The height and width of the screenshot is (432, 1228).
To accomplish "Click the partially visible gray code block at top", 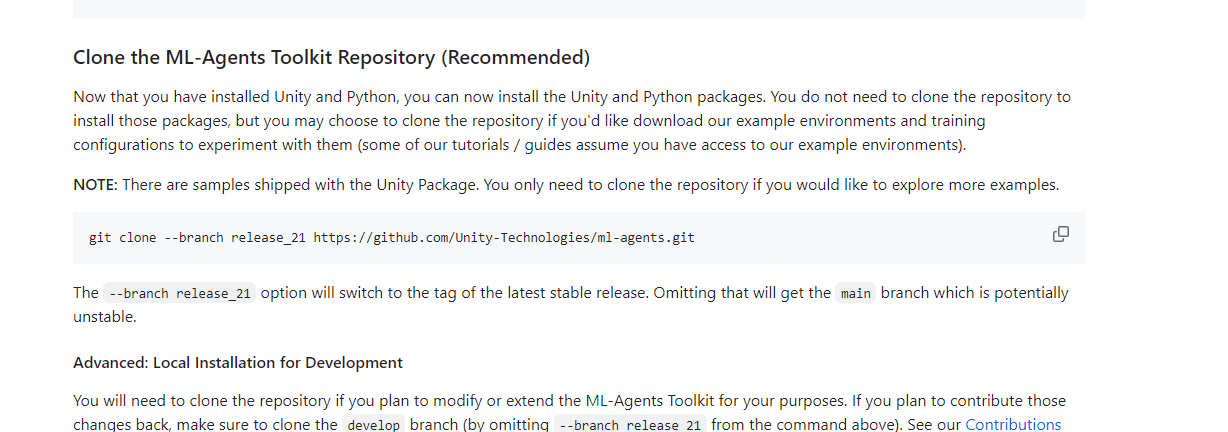I will [x=579, y=9].
